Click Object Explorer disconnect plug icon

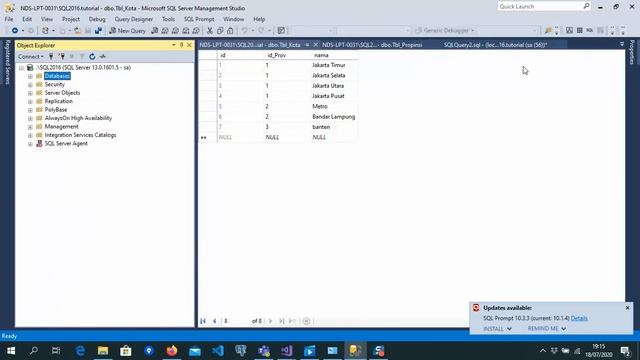61,57
